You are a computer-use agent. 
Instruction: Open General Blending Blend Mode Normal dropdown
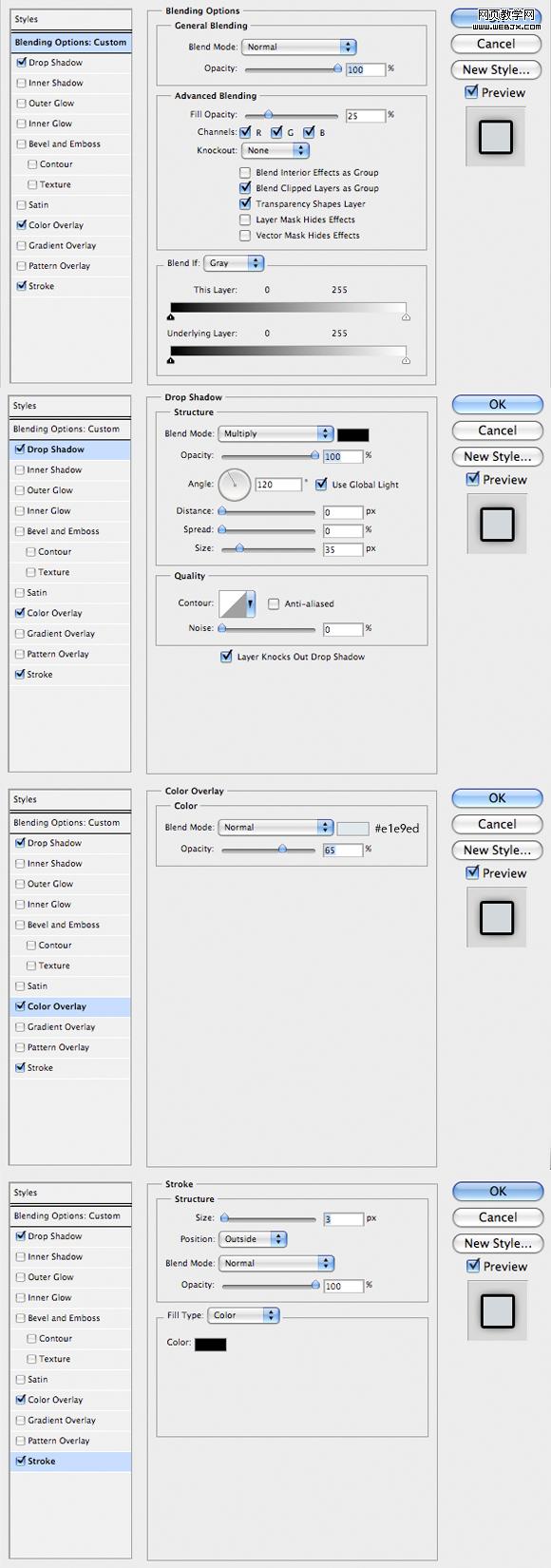click(x=298, y=47)
